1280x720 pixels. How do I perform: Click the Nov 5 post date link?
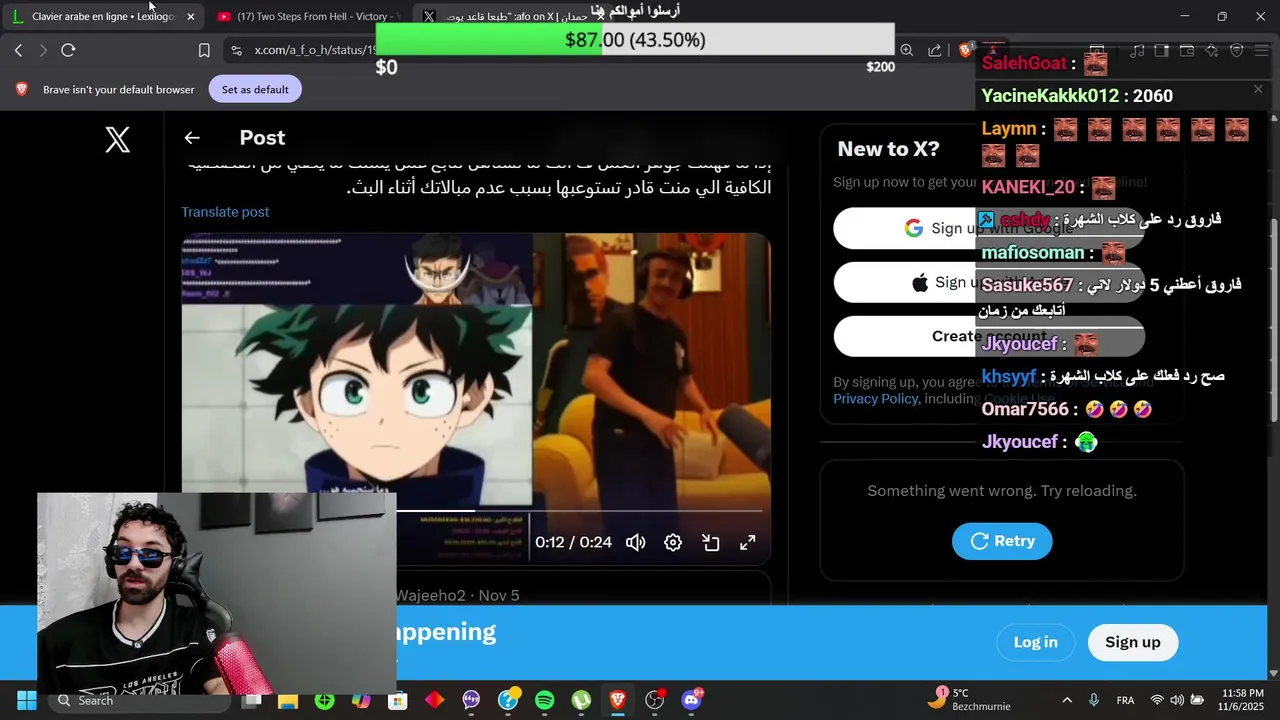coord(499,595)
